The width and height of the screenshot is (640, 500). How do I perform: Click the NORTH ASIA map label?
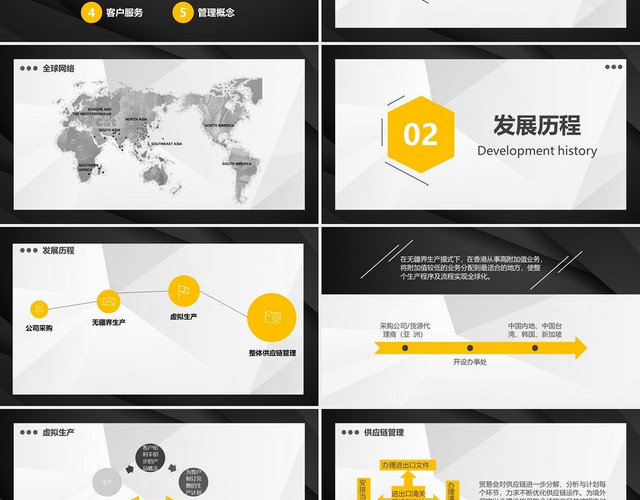(x=136, y=119)
